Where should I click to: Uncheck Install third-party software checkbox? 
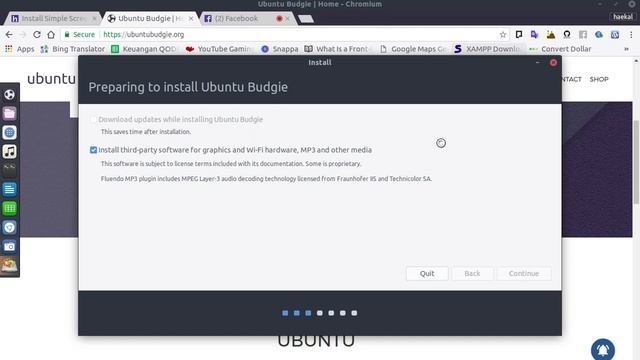[93, 150]
